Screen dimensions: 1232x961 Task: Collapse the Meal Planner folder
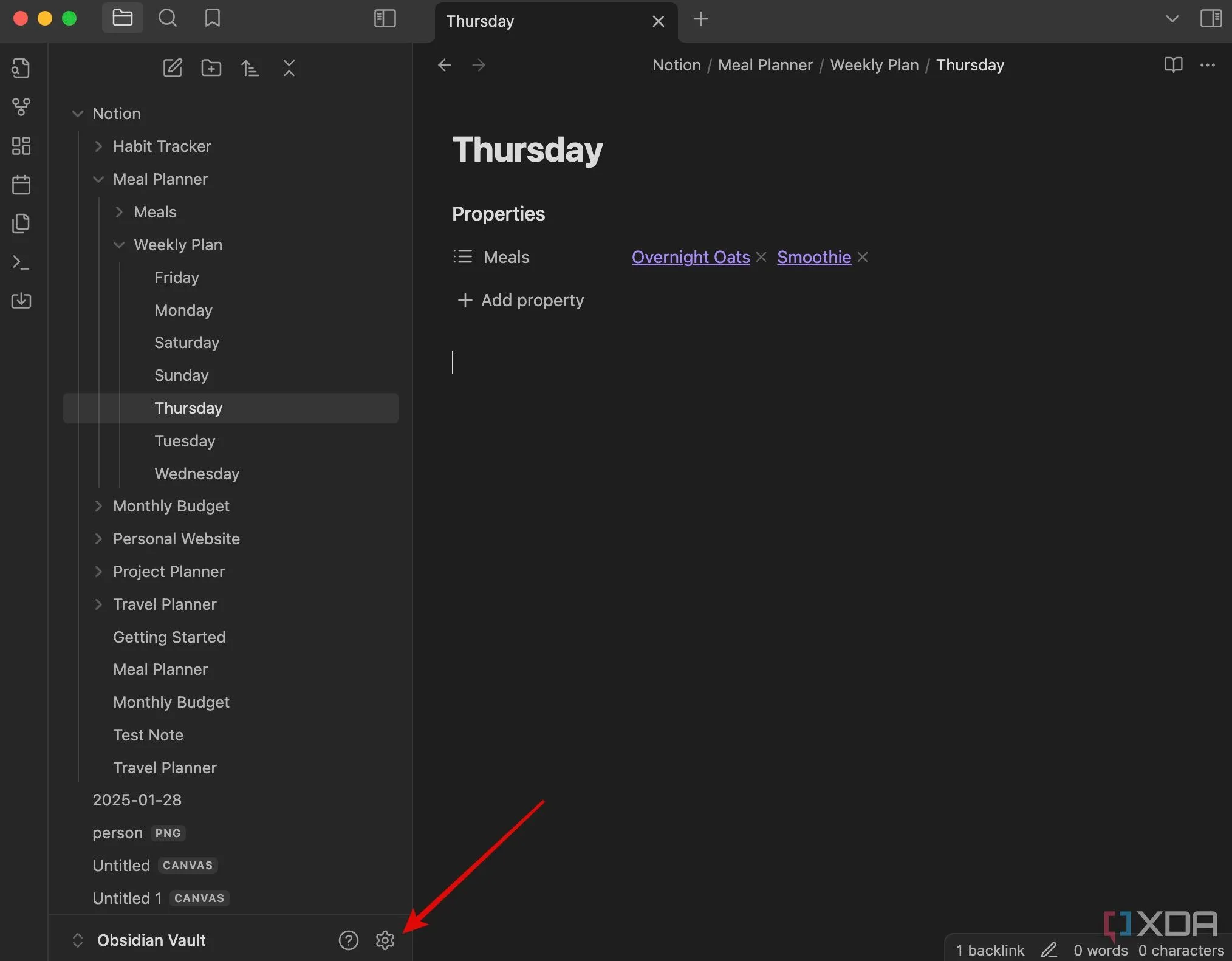(98, 179)
